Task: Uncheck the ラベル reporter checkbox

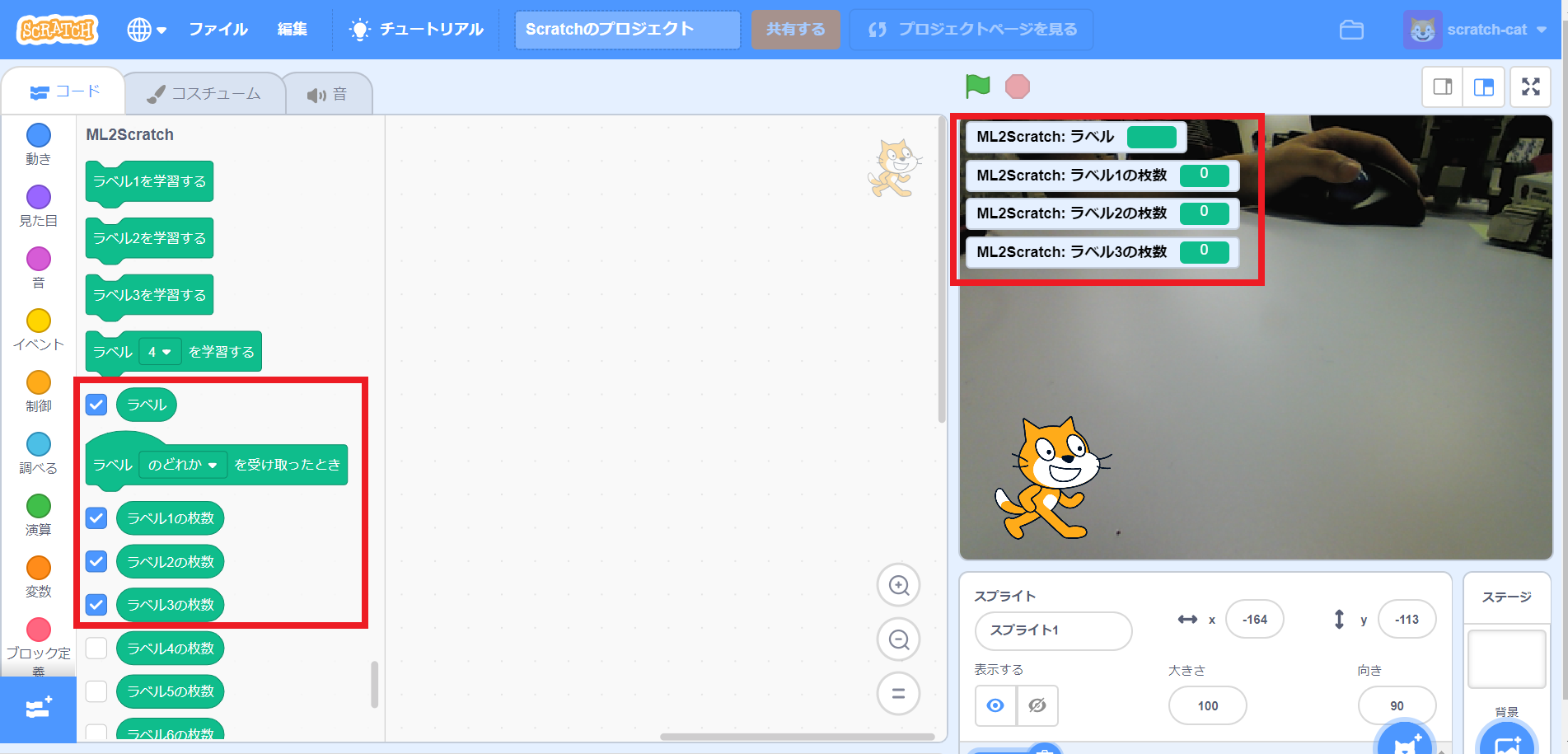Action: coord(96,405)
